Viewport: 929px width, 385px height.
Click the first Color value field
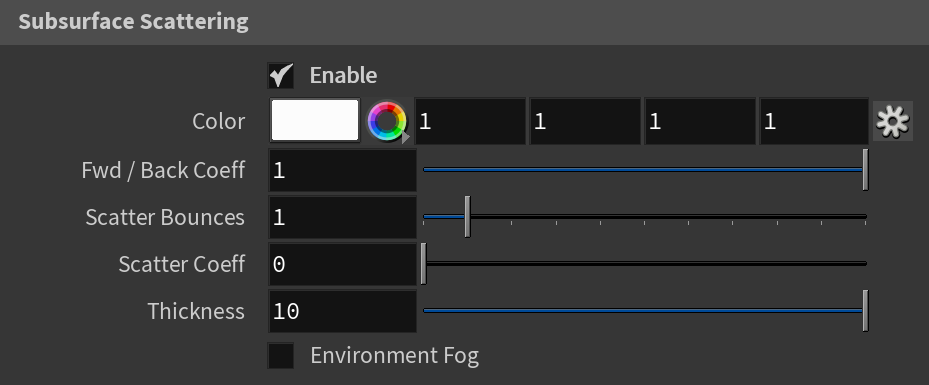470,121
